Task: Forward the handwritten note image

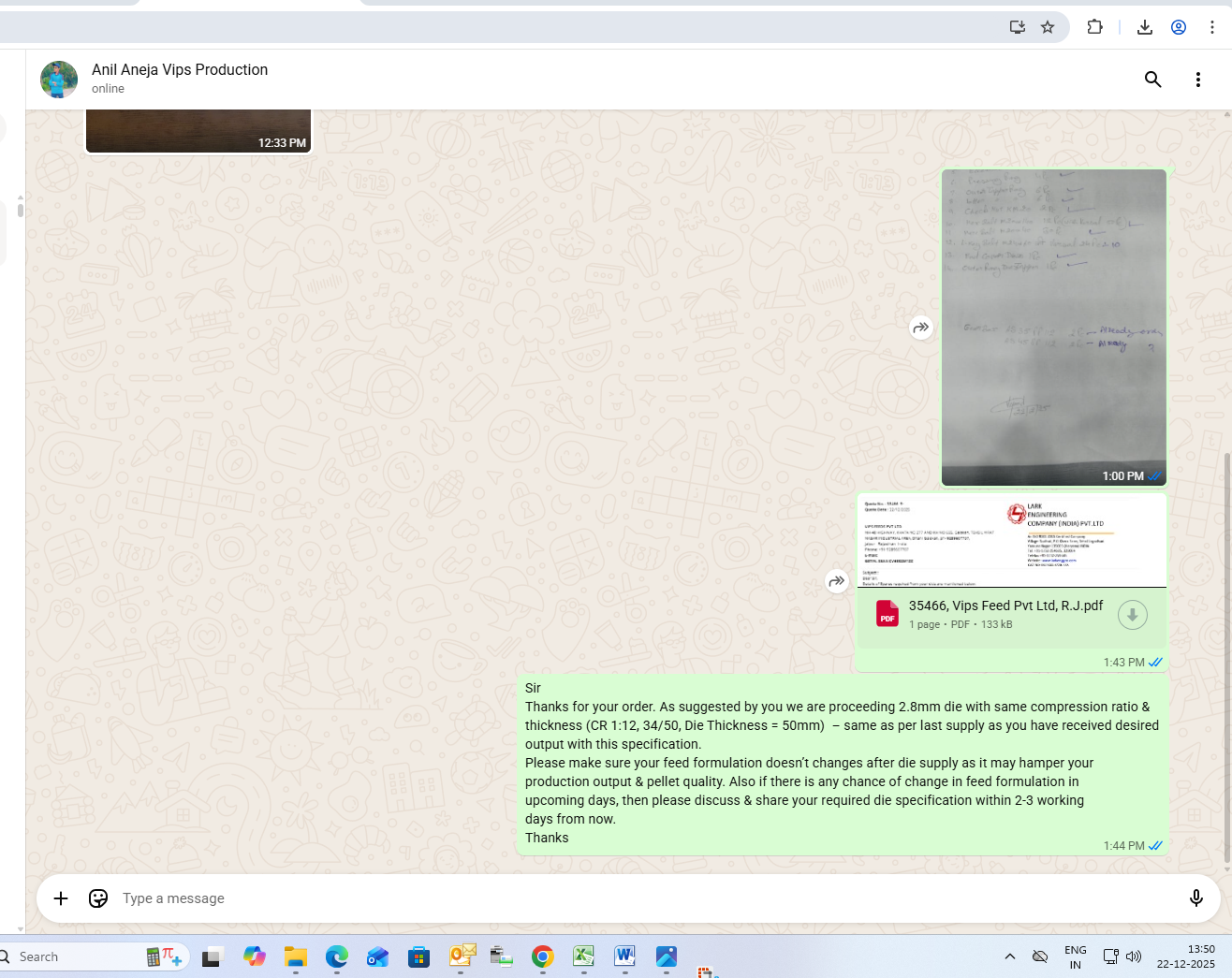Action: pyautogui.click(x=921, y=328)
